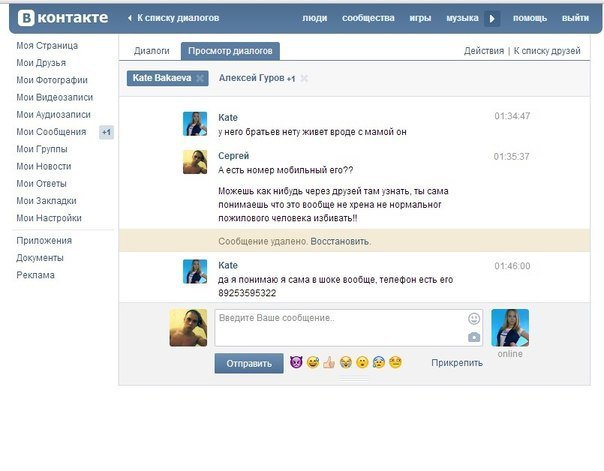Close the Алексей Гуров dialog tab

[x=304, y=79]
